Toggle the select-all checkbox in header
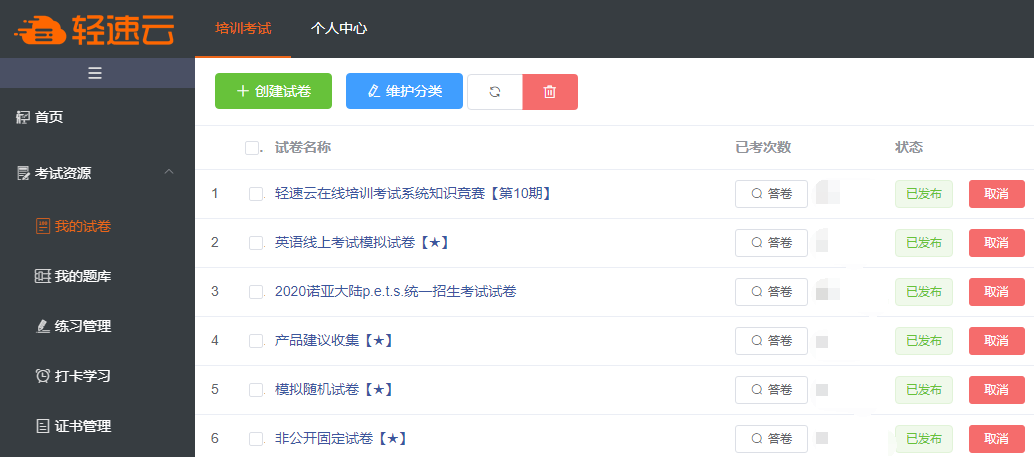The height and width of the screenshot is (457, 1034). [x=251, y=148]
